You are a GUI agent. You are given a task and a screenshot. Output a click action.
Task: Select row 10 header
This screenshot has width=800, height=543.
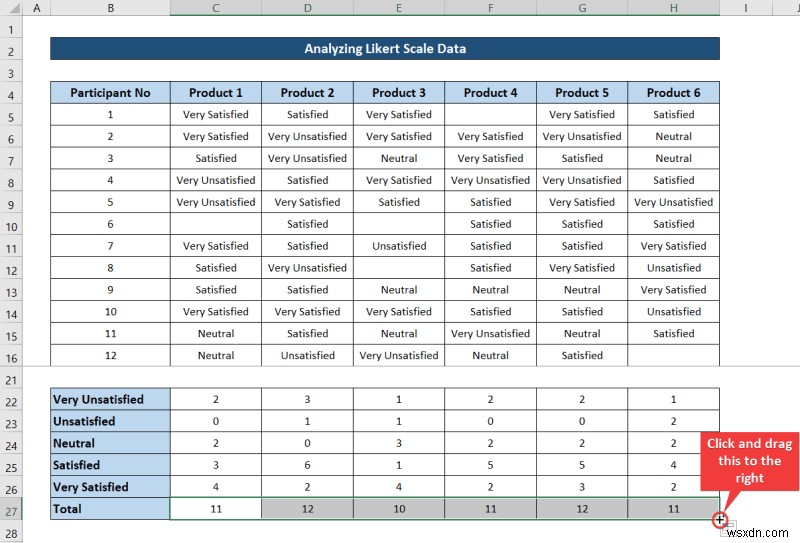click(x=11, y=227)
